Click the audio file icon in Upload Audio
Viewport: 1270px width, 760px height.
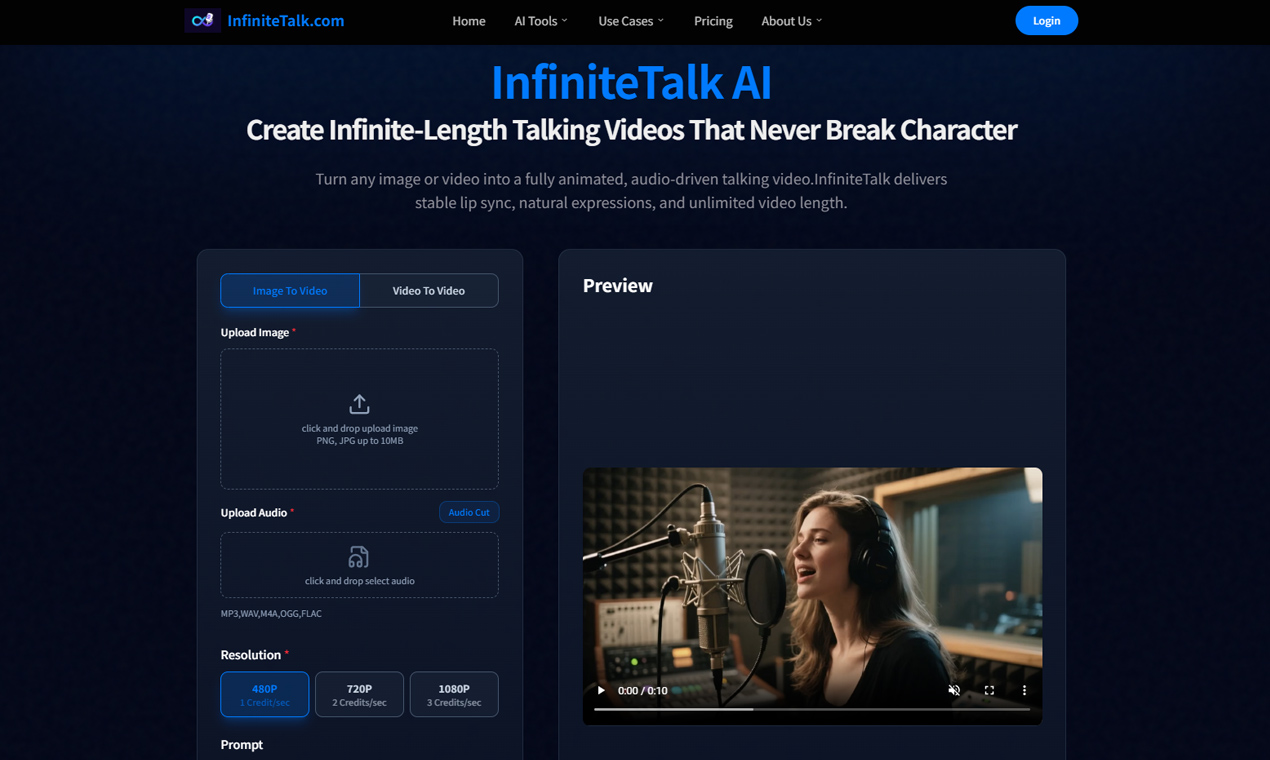click(359, 557)
